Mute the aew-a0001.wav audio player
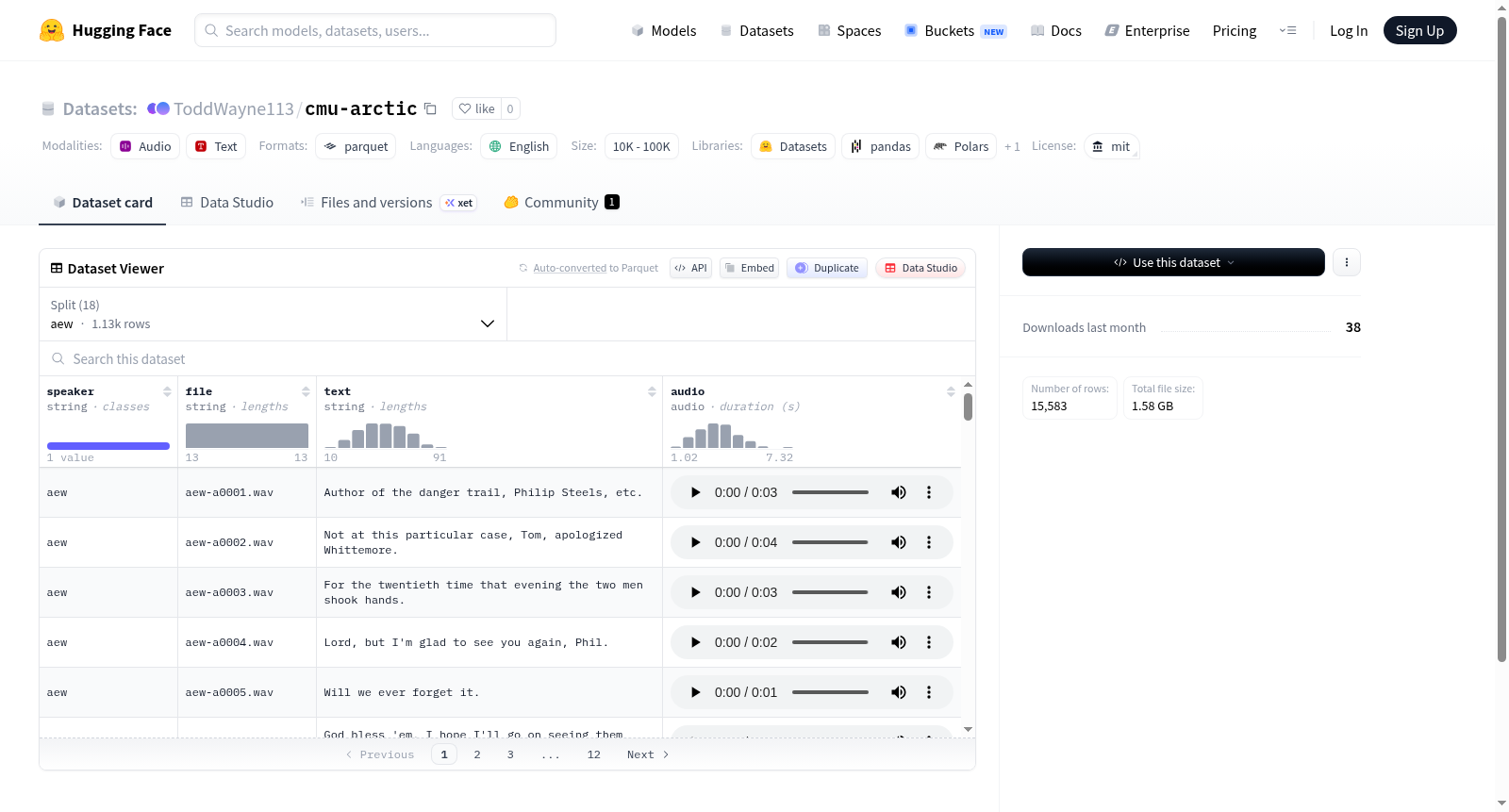1509x812 pixels. tap(899, 492)
